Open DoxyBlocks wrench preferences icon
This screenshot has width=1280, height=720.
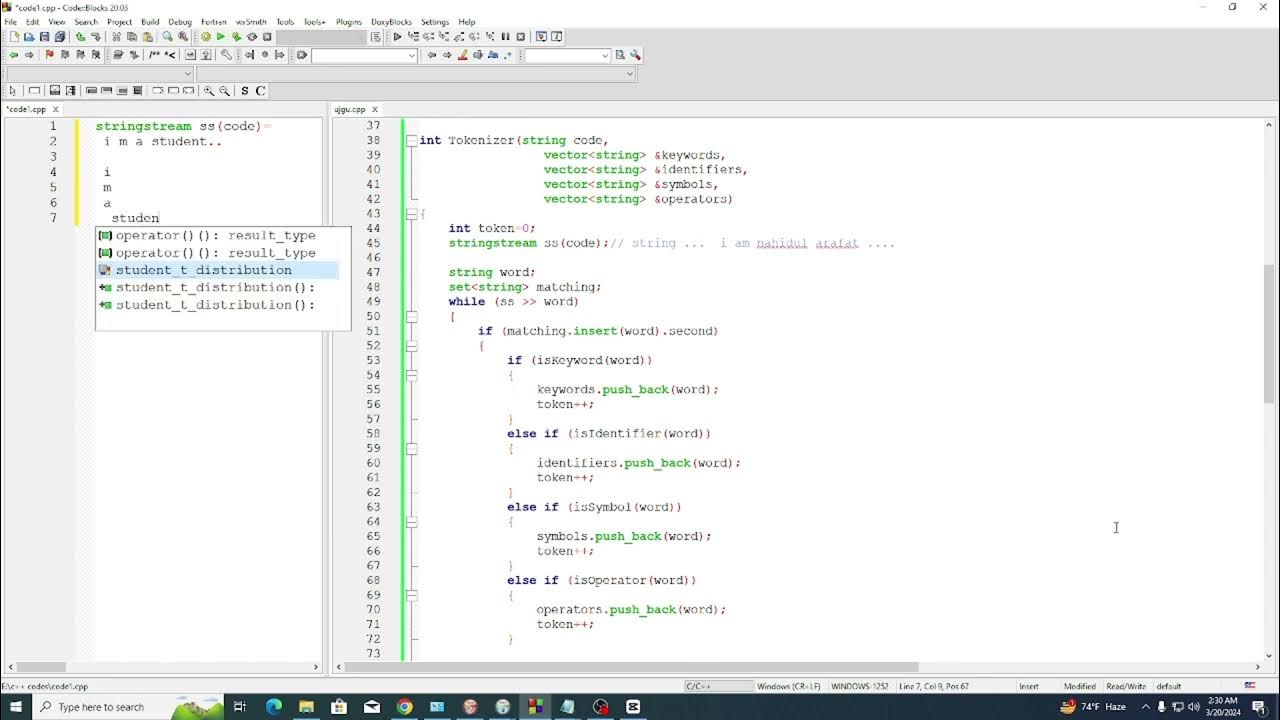tap(226, 55)
